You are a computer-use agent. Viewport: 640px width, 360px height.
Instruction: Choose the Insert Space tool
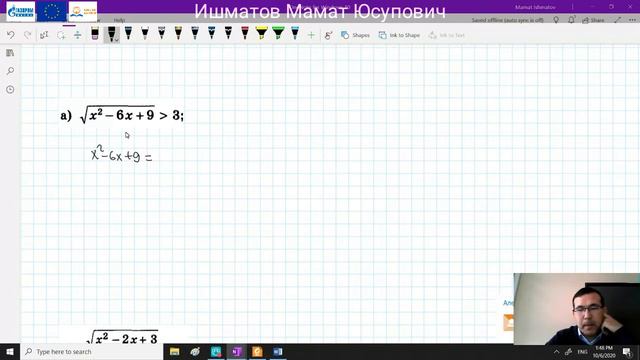pos(78,35)
